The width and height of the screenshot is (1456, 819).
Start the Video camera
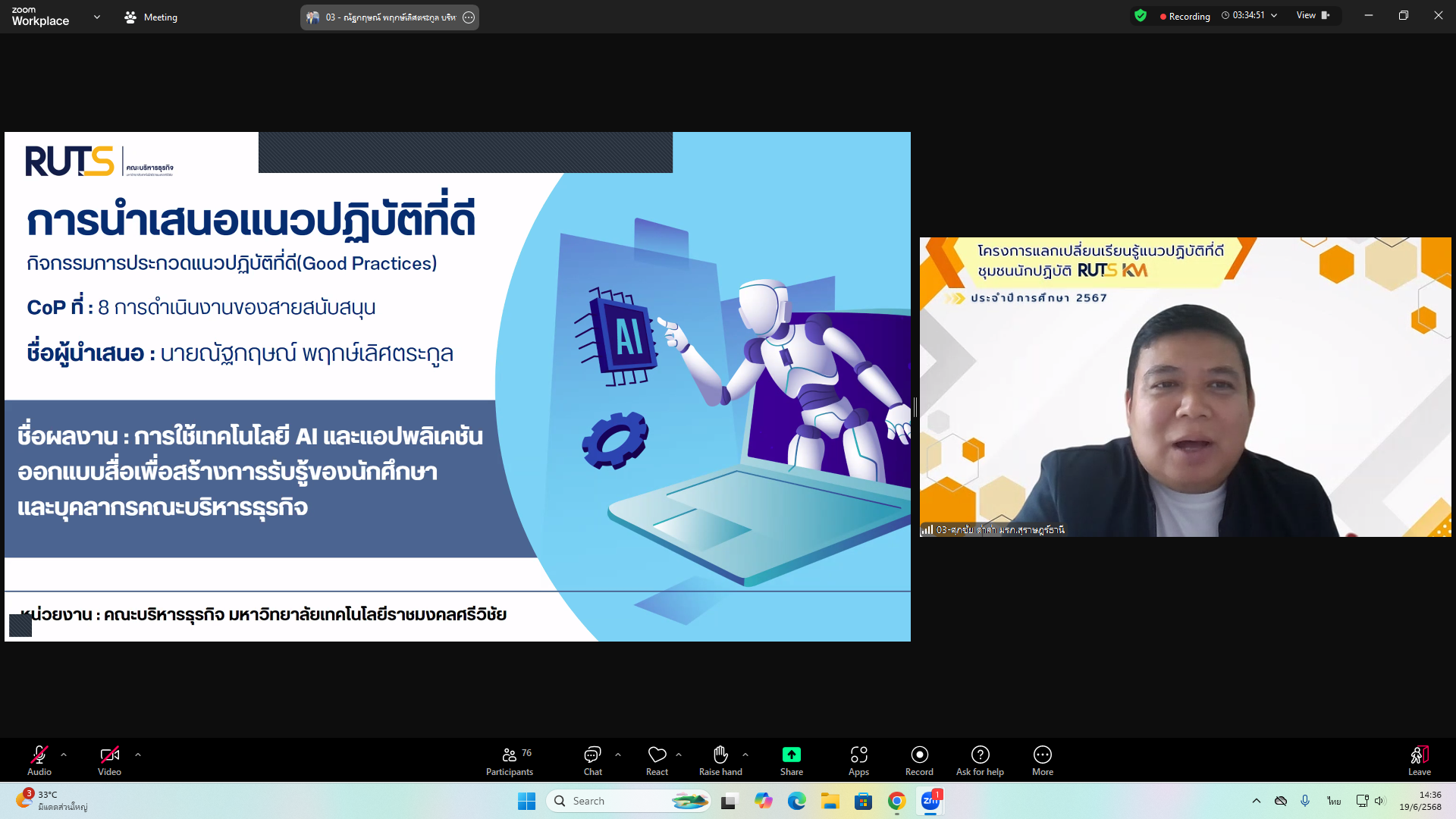coord(109,760)
